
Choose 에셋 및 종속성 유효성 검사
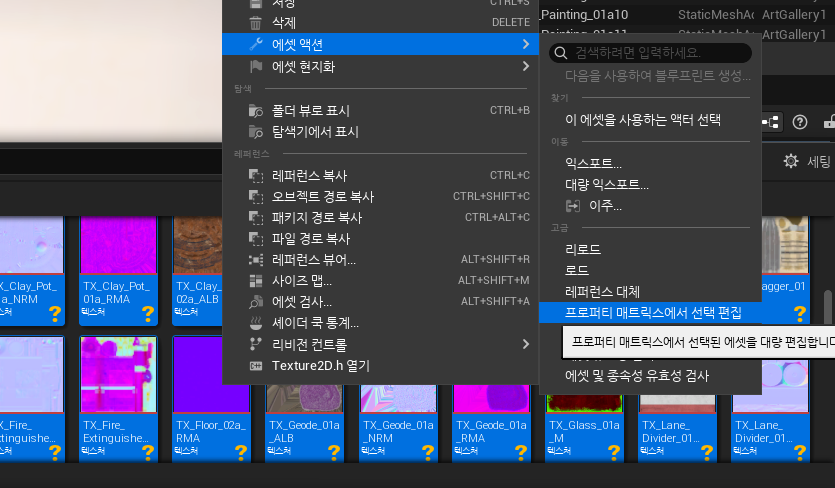pyautogui.click(x=650, y=376)
